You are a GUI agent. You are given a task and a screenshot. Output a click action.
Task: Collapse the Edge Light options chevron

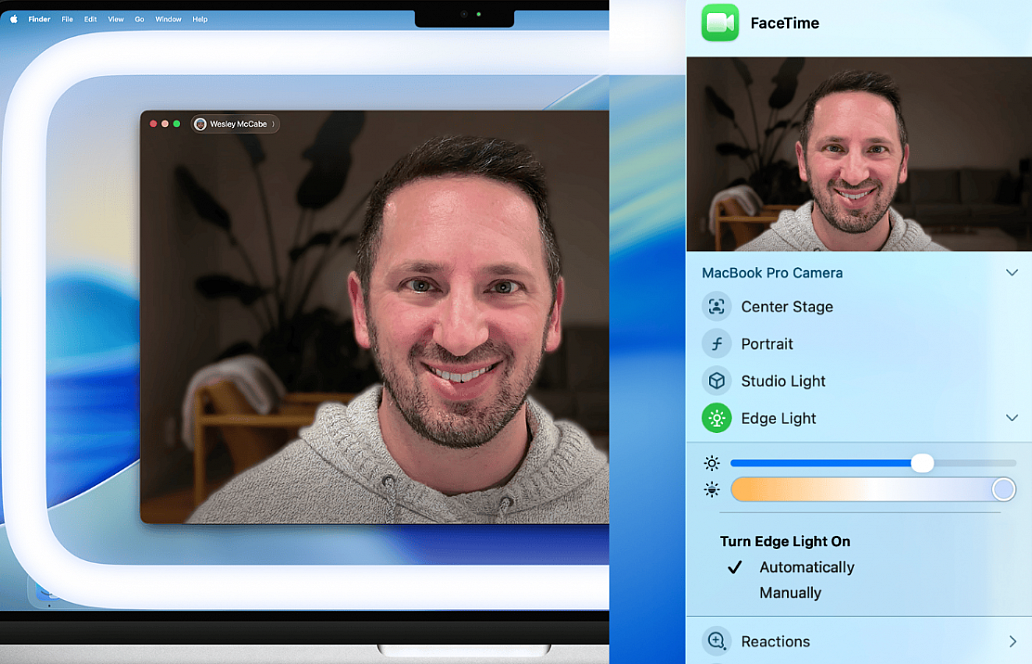(1011, 418)
